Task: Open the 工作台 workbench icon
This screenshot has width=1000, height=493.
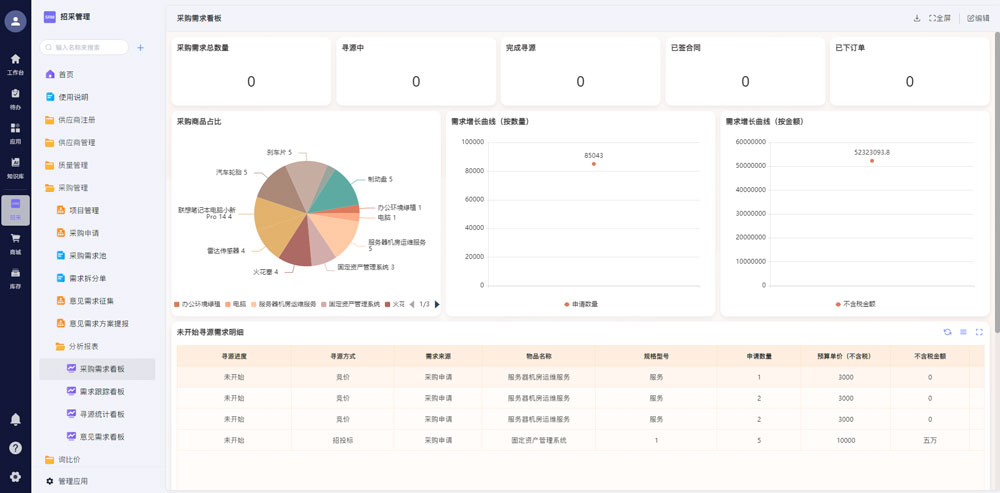Action: [15, 63]
